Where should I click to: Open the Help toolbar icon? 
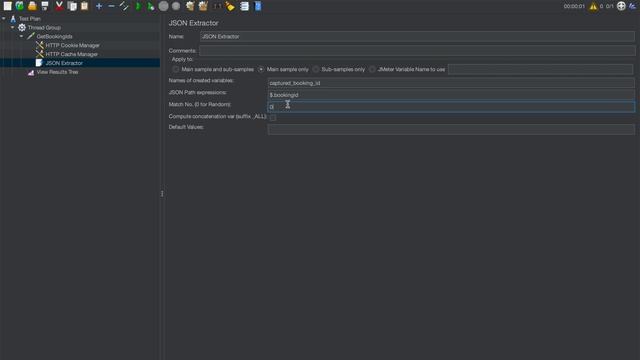click(258, 6)
